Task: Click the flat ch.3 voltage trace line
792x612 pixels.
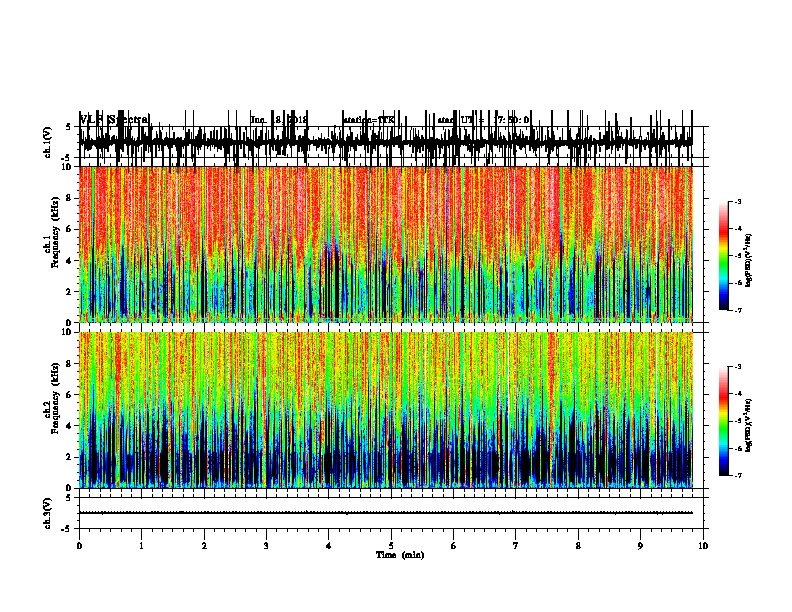Action: (x=386, y=513)
